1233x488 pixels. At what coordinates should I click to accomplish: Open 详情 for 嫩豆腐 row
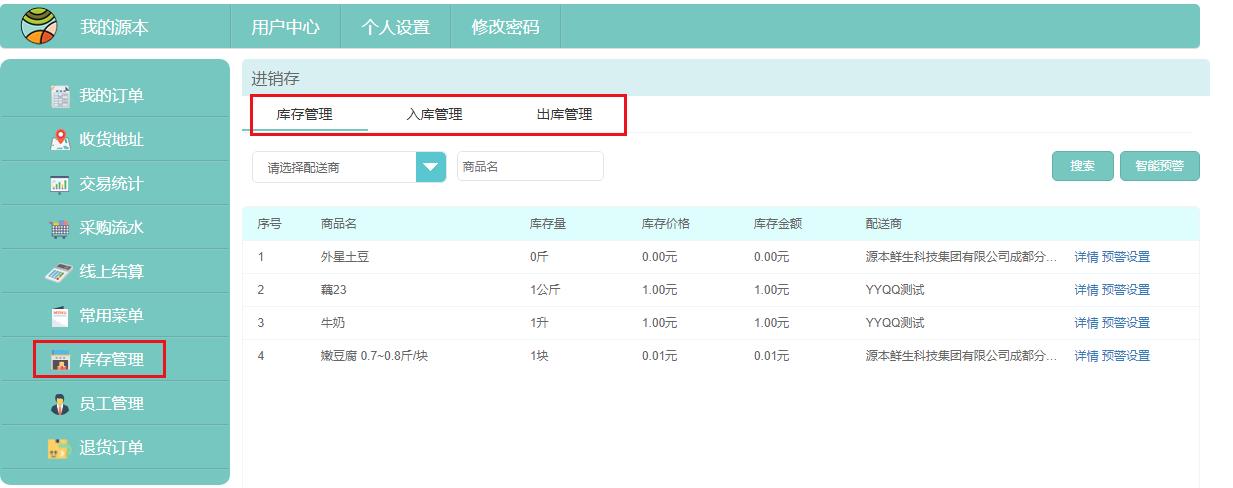(1086, 356)
